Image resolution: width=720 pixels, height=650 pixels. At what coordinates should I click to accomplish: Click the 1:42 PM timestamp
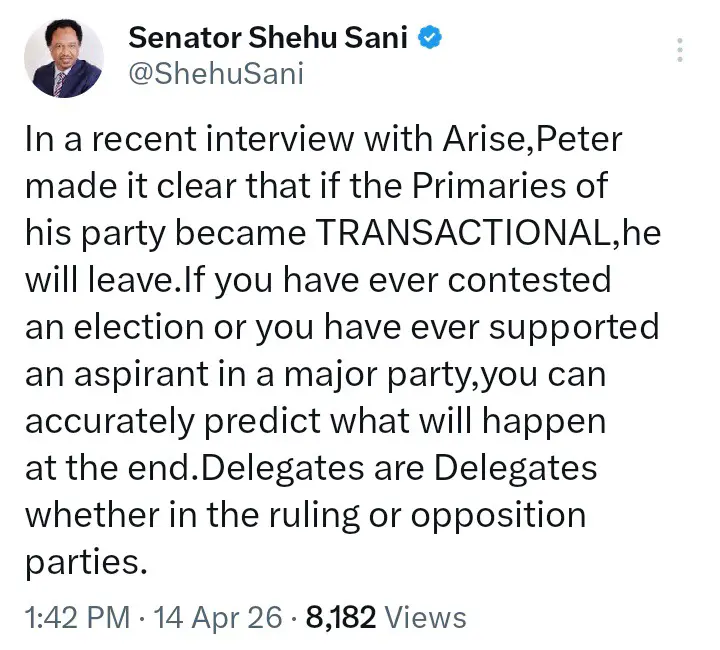pyautogui.click(x=76, y=617)
